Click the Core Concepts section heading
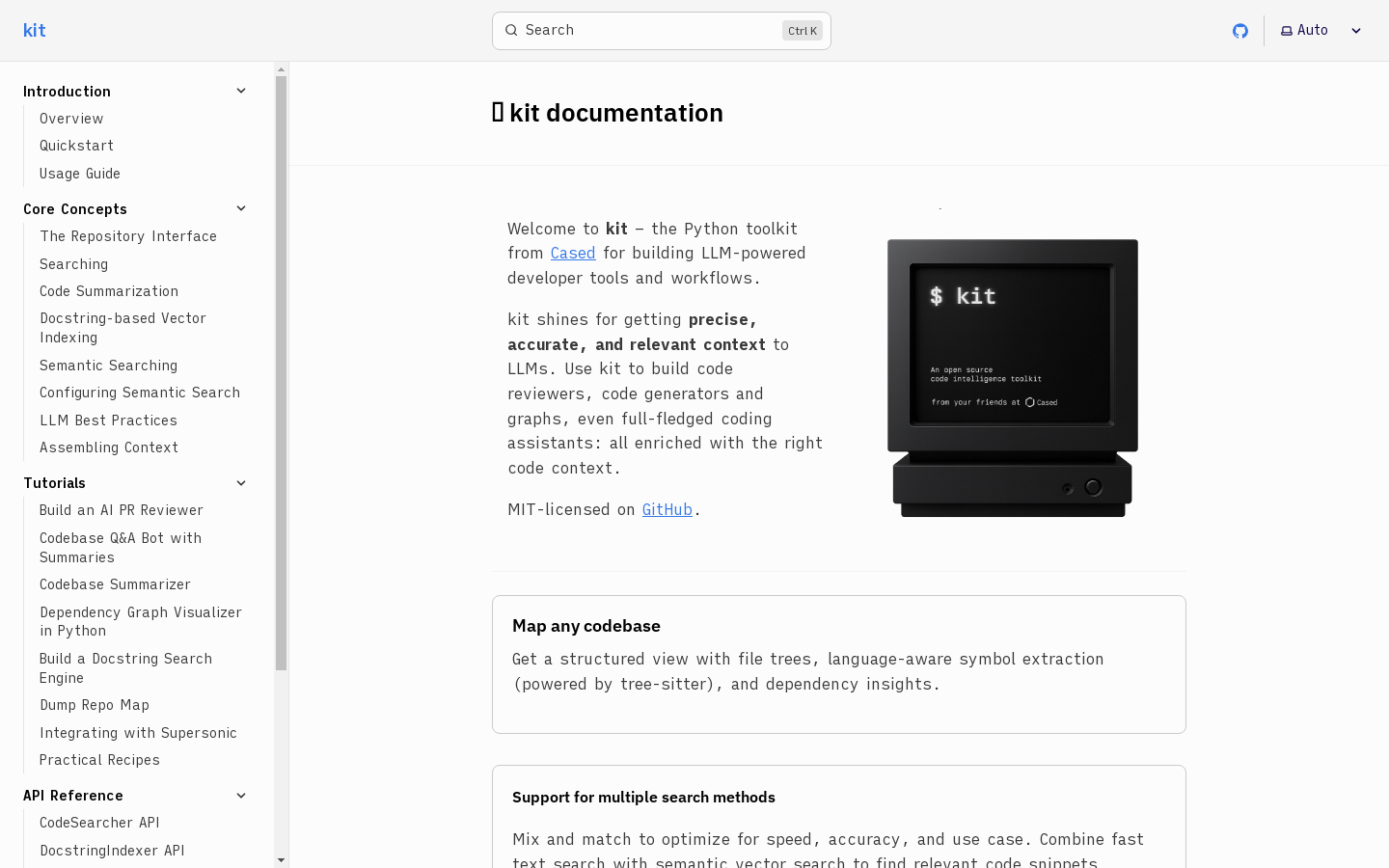 (x=75, y=209)
